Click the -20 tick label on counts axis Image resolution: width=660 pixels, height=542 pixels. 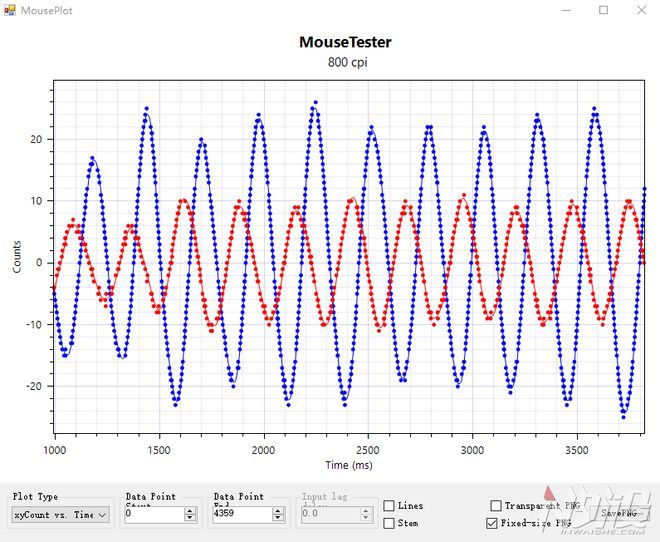coord(35,386)
